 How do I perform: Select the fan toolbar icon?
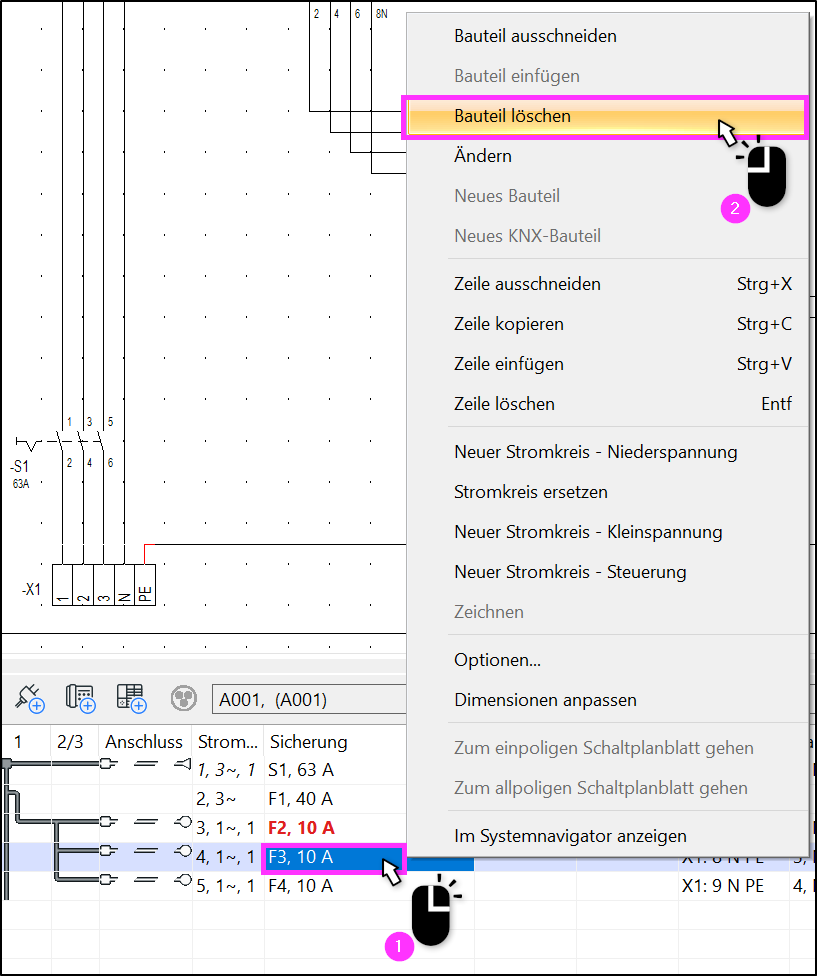(184, 698)
